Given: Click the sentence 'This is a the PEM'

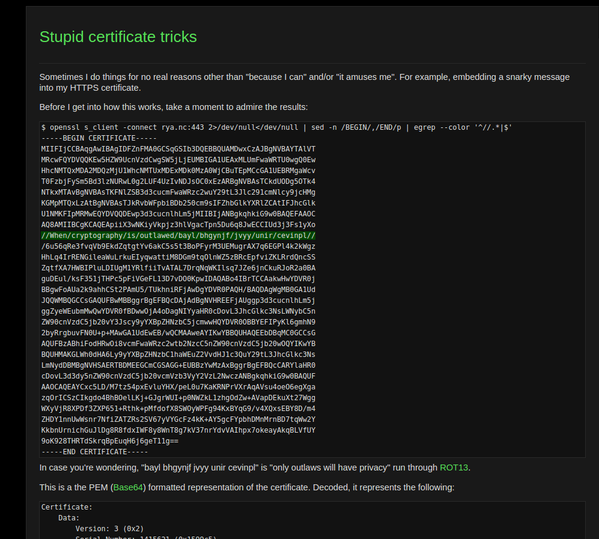Looking at the screenshot, I should coord(247,487).
